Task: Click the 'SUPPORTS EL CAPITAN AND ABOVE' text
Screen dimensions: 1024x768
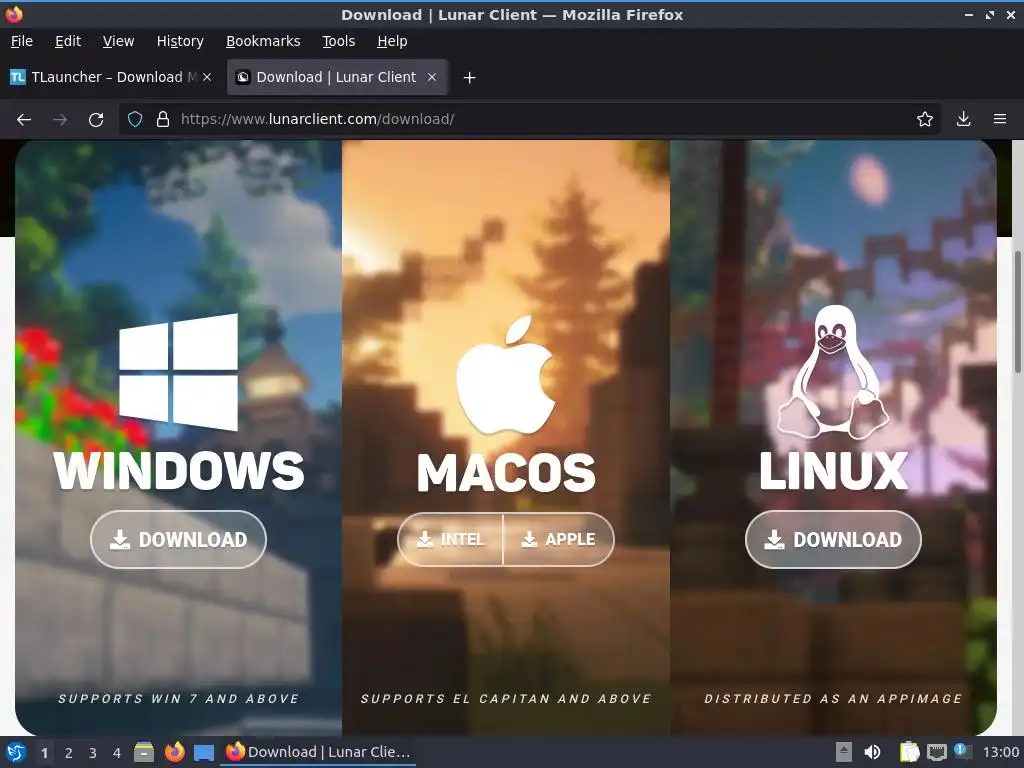Action: point(506,699)
